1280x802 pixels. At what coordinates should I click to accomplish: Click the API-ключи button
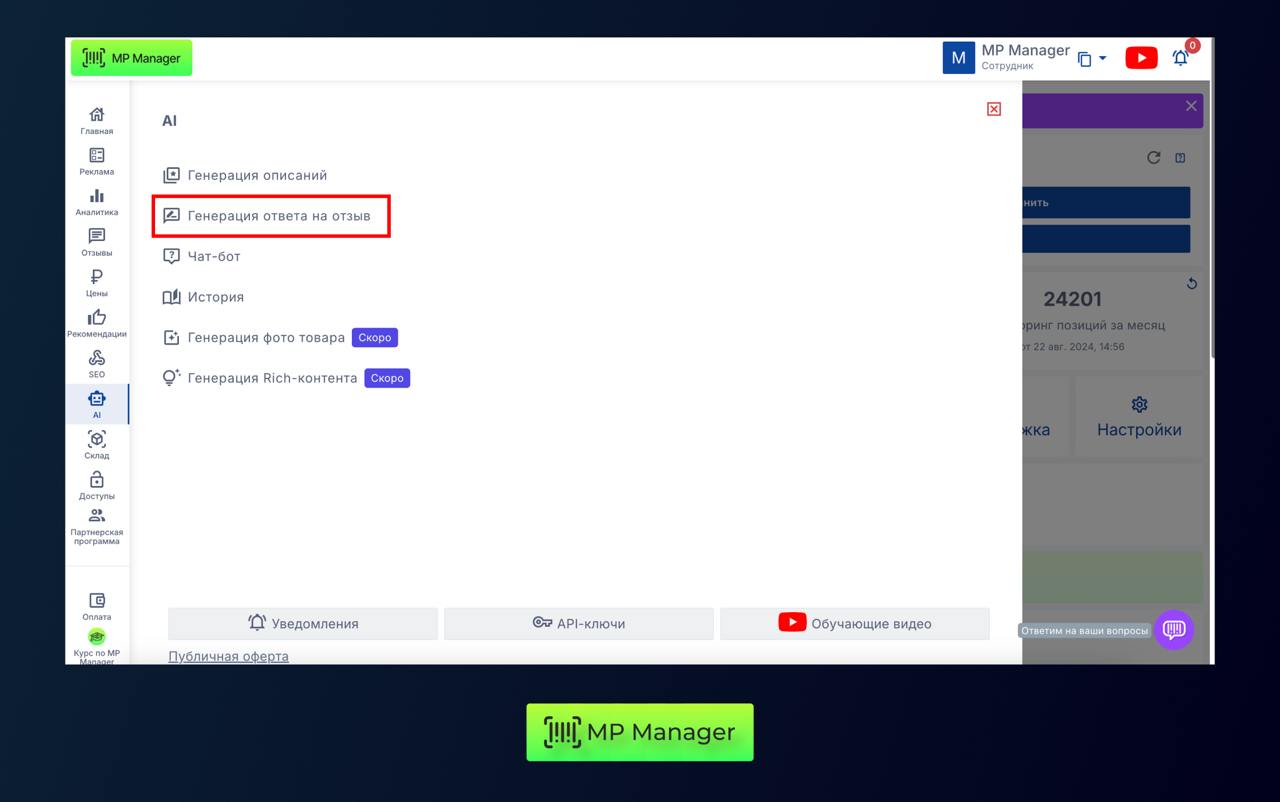point(579,623)
